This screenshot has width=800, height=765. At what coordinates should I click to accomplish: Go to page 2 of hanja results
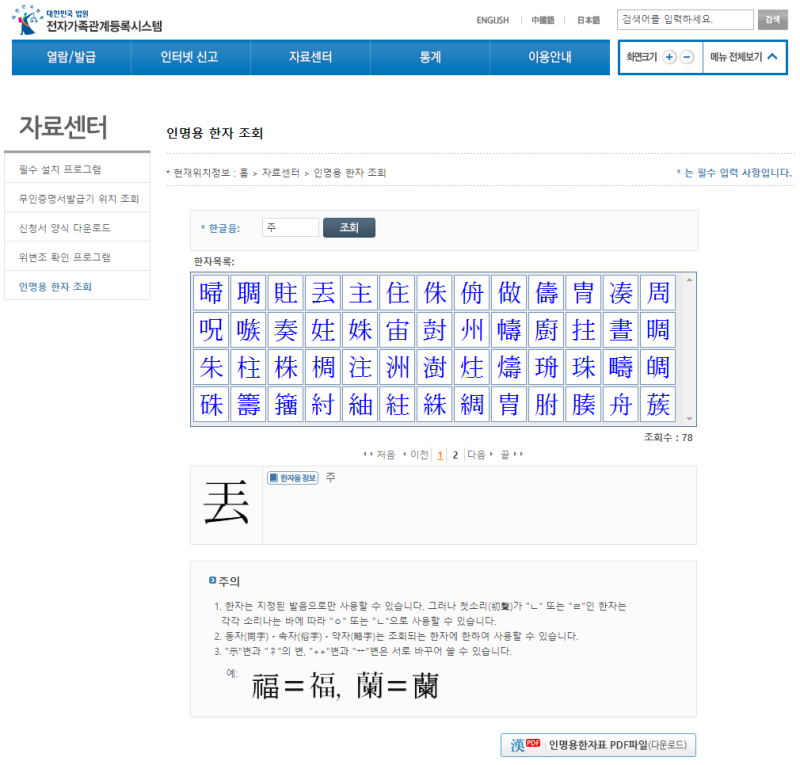pos(454,452)
